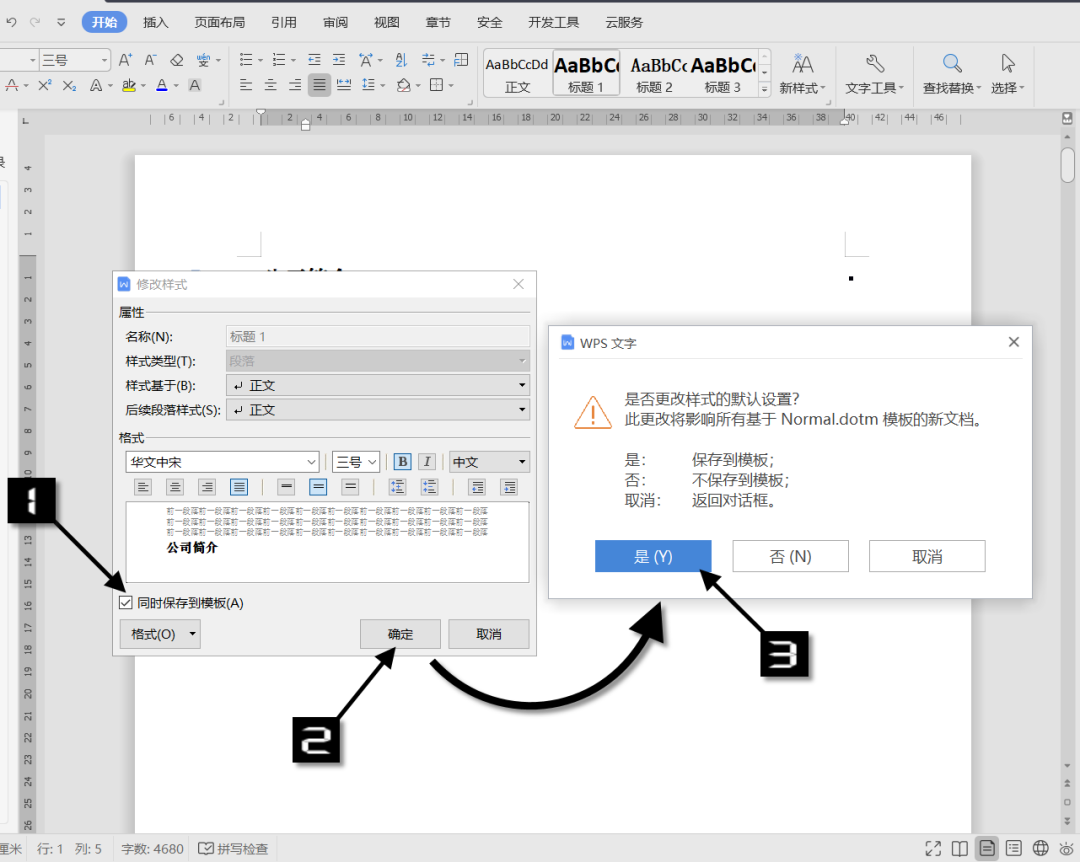The image size is (1080, 862).
Task: Click the vertical scrollbar thumb
Action: tap(1068, 165)
